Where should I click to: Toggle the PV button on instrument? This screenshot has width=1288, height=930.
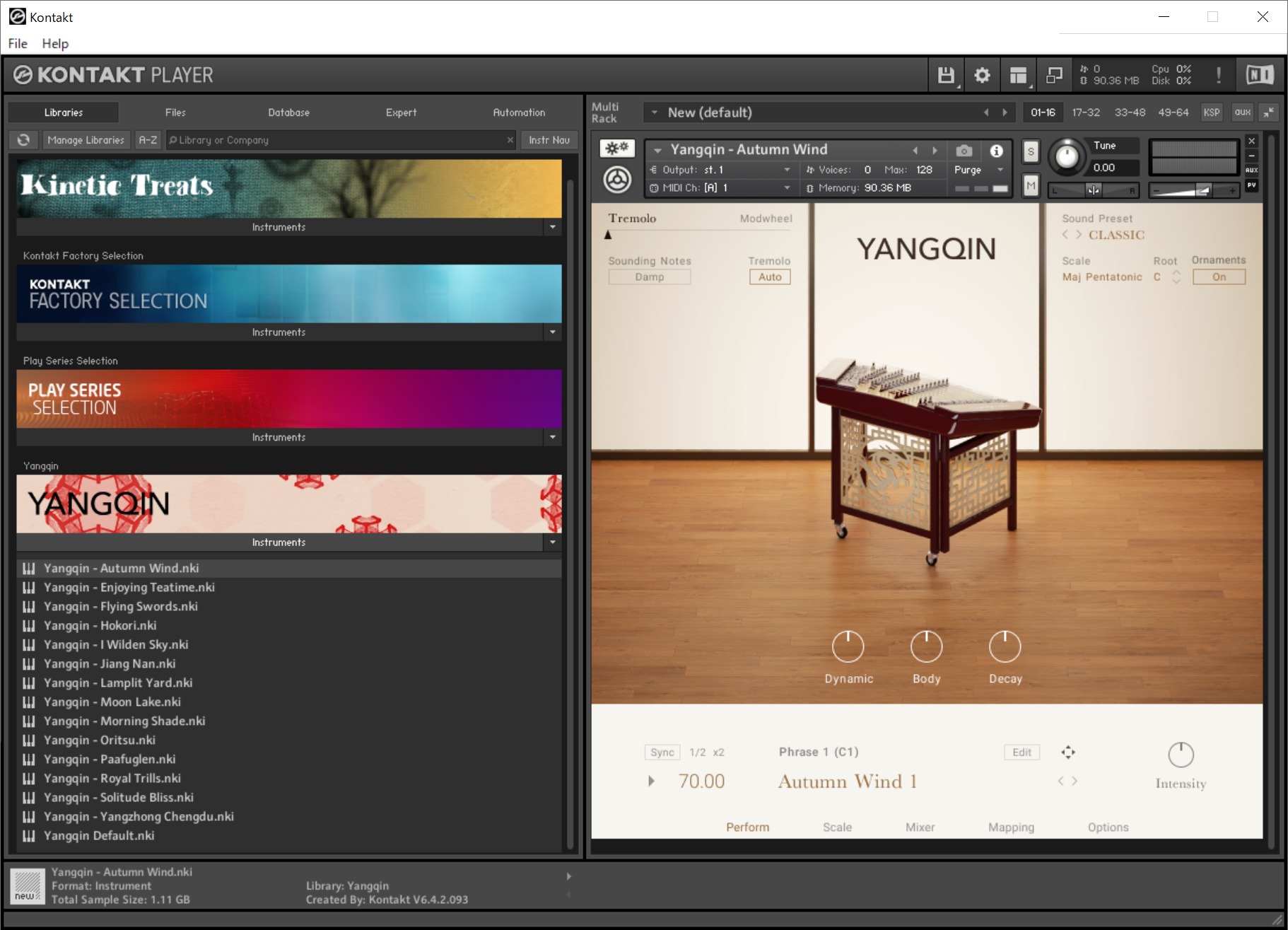point(1251,185)
